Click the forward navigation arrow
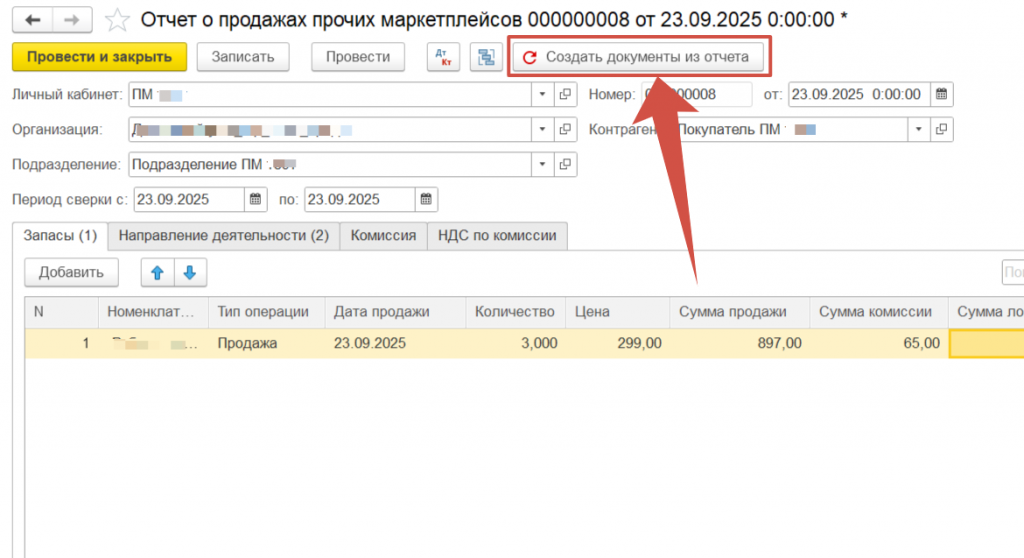The width and height of the screenshot is (1024, 558). pos(72,19)
